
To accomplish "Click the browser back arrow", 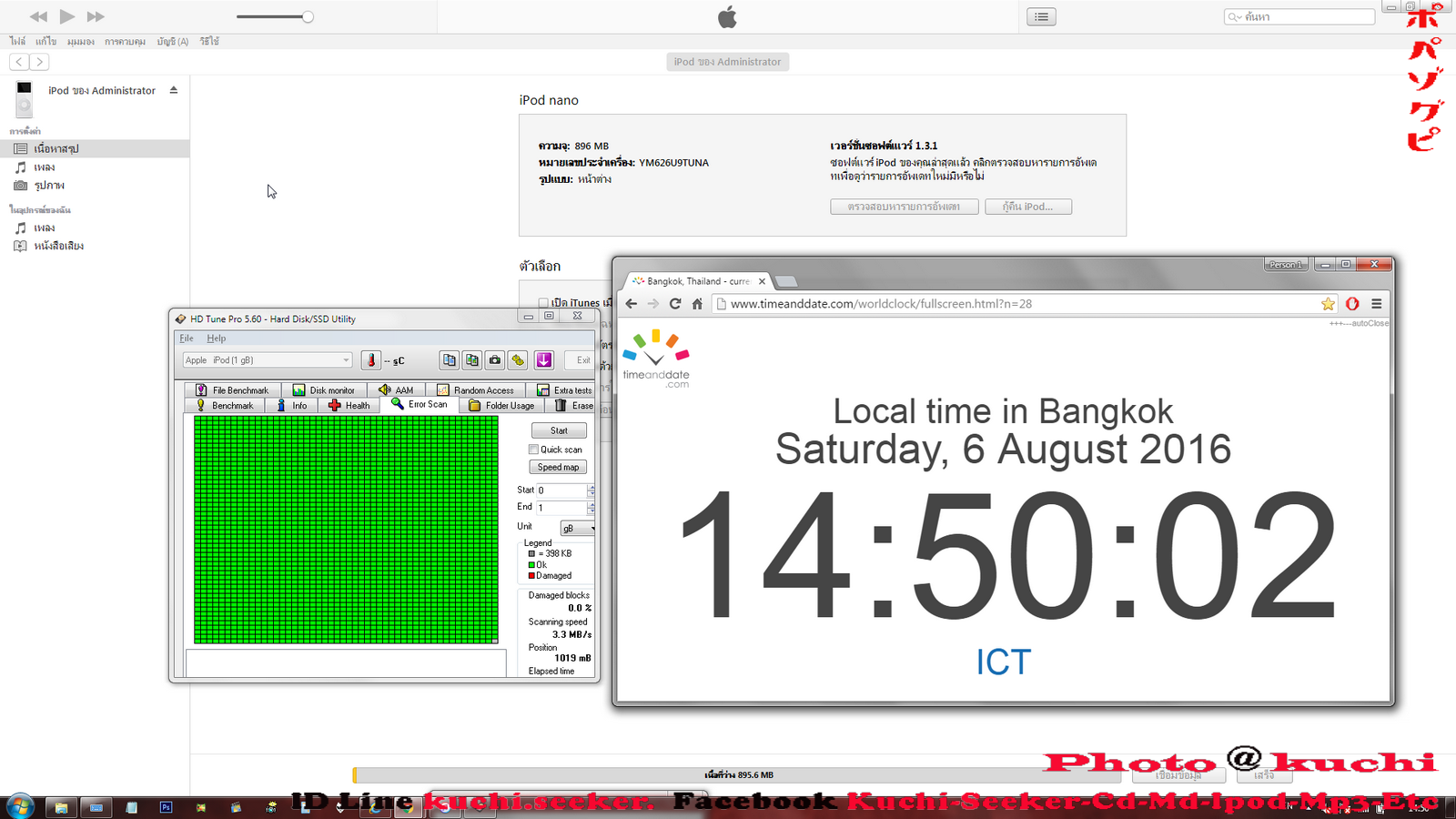I will (x=631, y=304).
